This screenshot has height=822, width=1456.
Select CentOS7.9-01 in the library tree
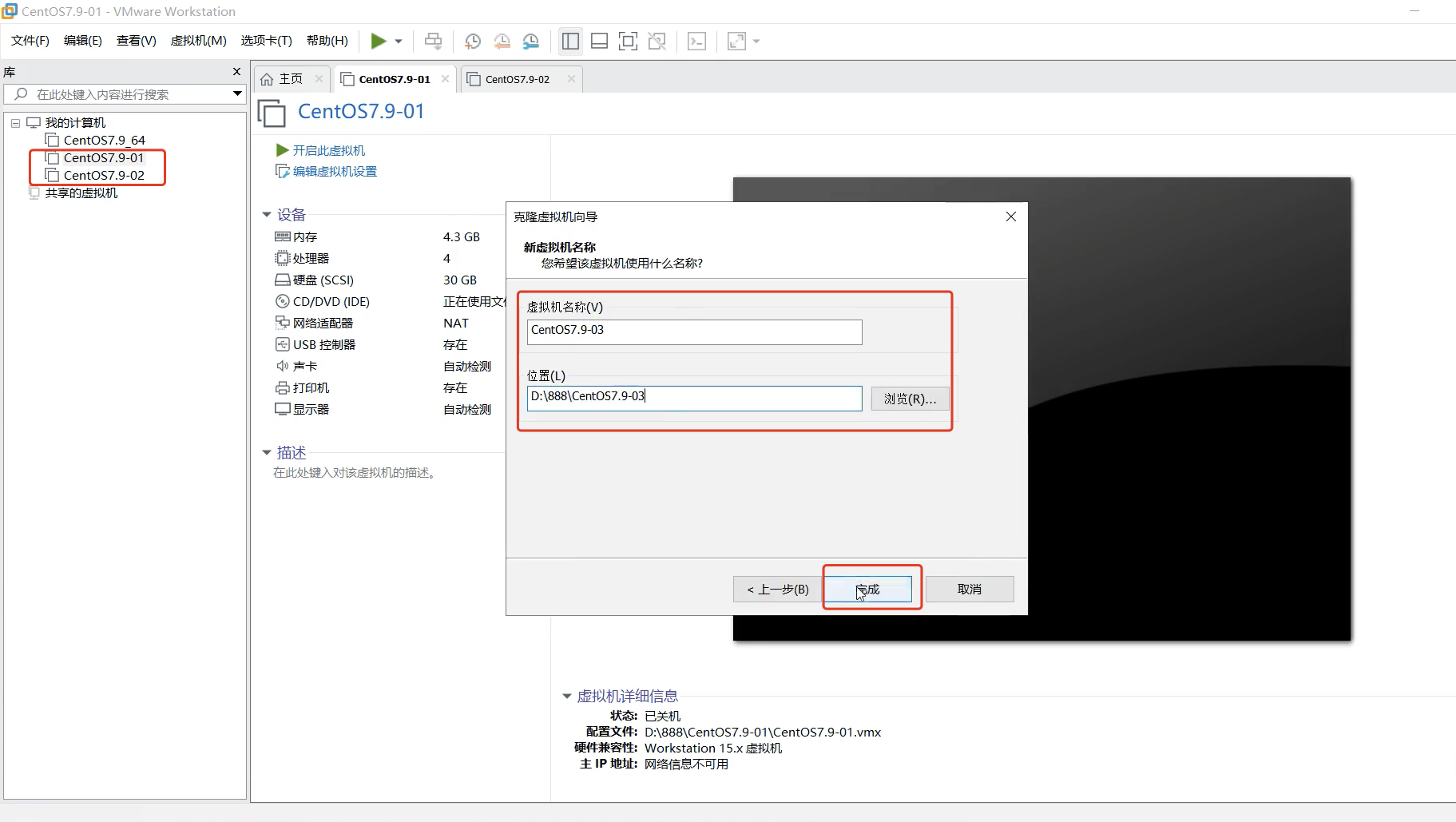104,158
